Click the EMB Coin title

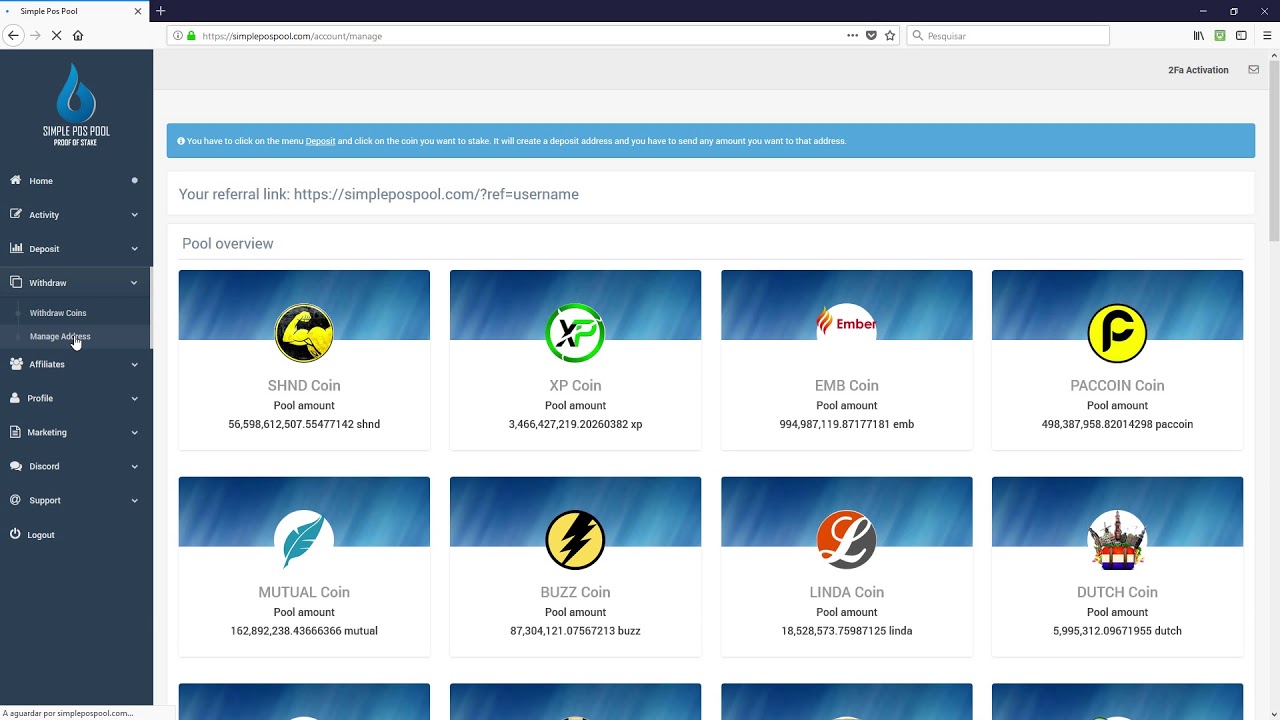coord(846,385)
